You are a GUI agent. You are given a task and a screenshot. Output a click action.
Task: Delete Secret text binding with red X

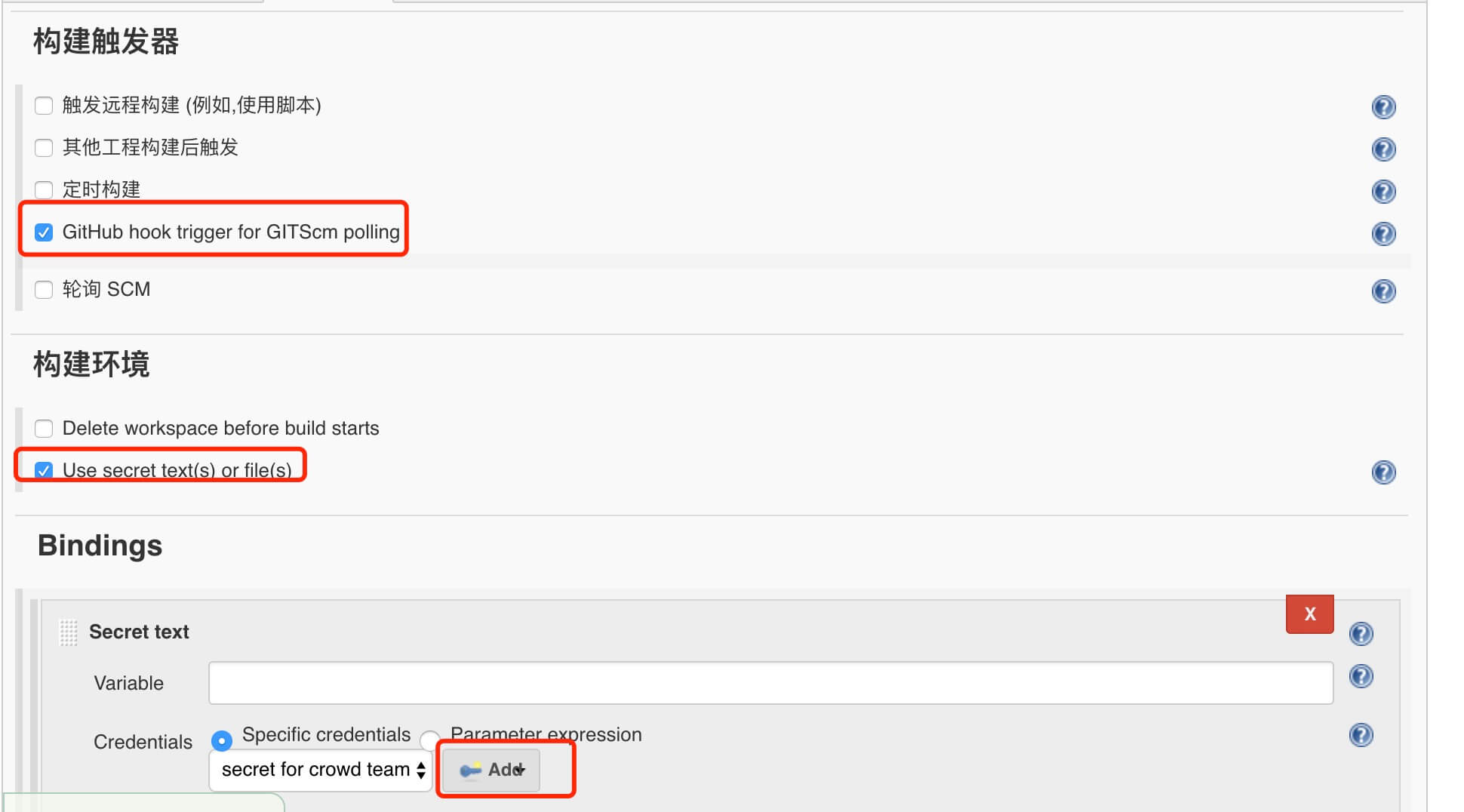[x=1309, y=614]
